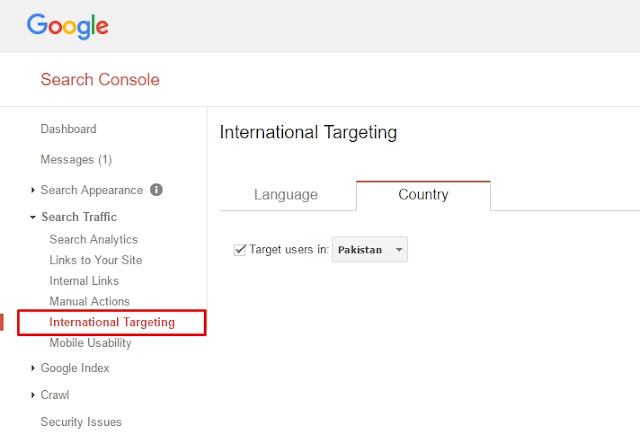Viewport: 640px width, 435px height.
Task: Select the Search Traffic heading
Action: [79, 217]
